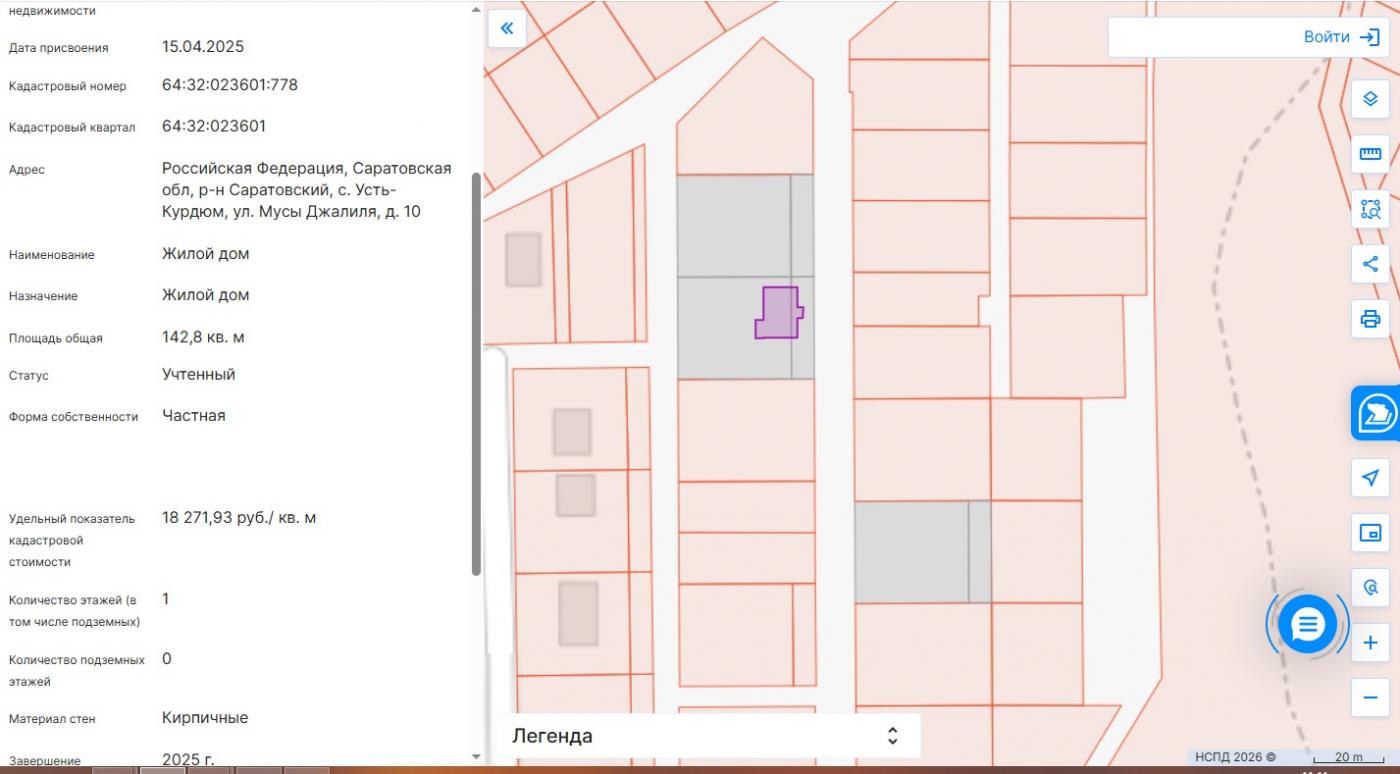Activate search by selected area tool
The width and height of the screenshot is (1400, 774).
click(1370, 210)
